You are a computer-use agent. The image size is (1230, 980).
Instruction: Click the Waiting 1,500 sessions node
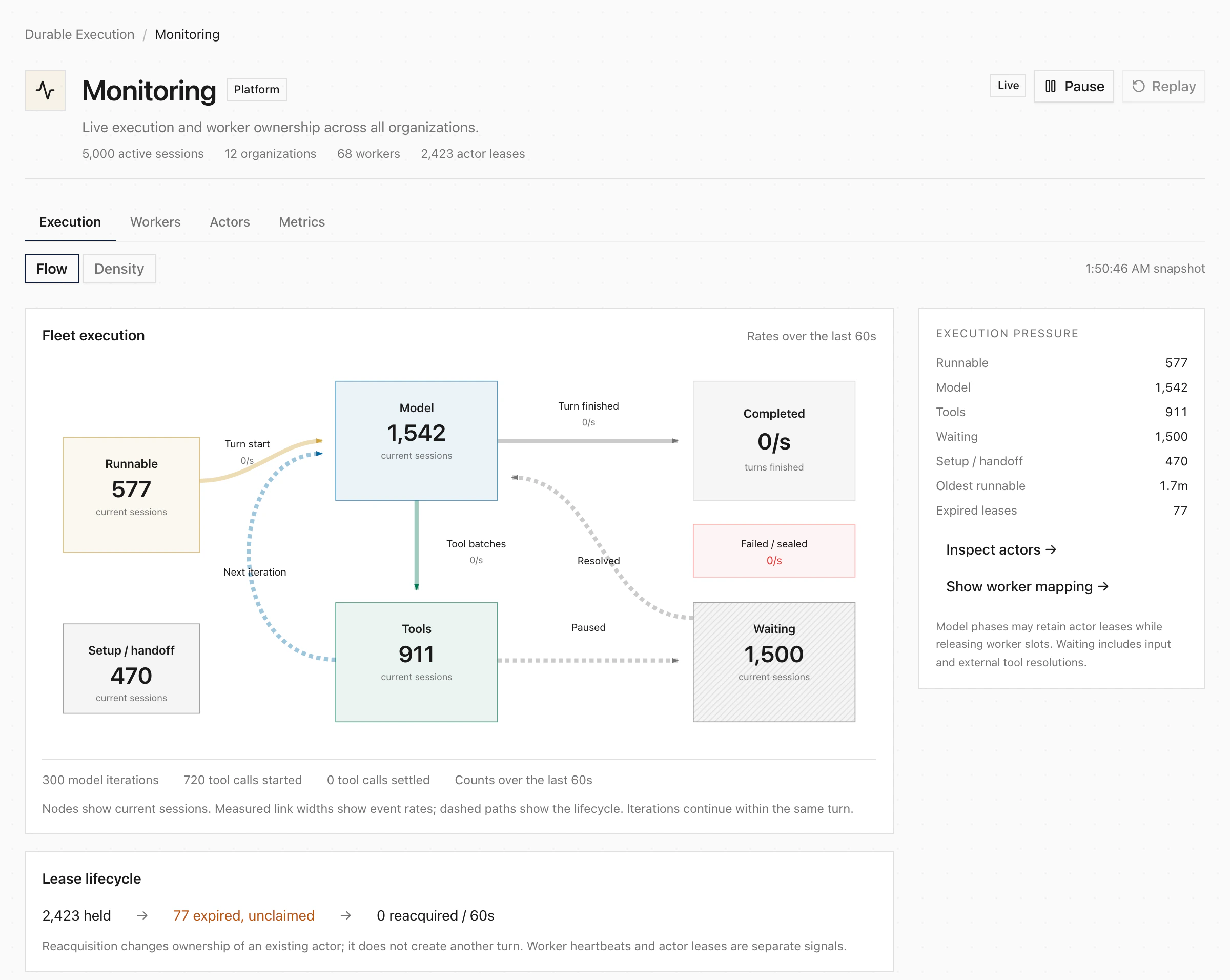coord(774,662)
